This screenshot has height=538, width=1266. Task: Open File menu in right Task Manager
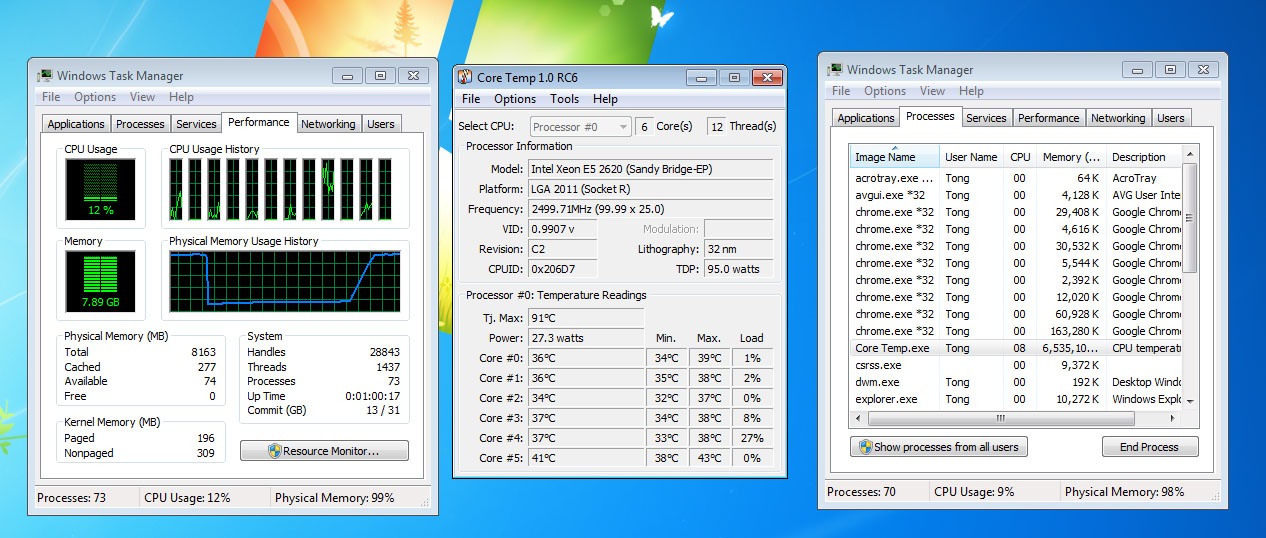click(x=841, y=91)
